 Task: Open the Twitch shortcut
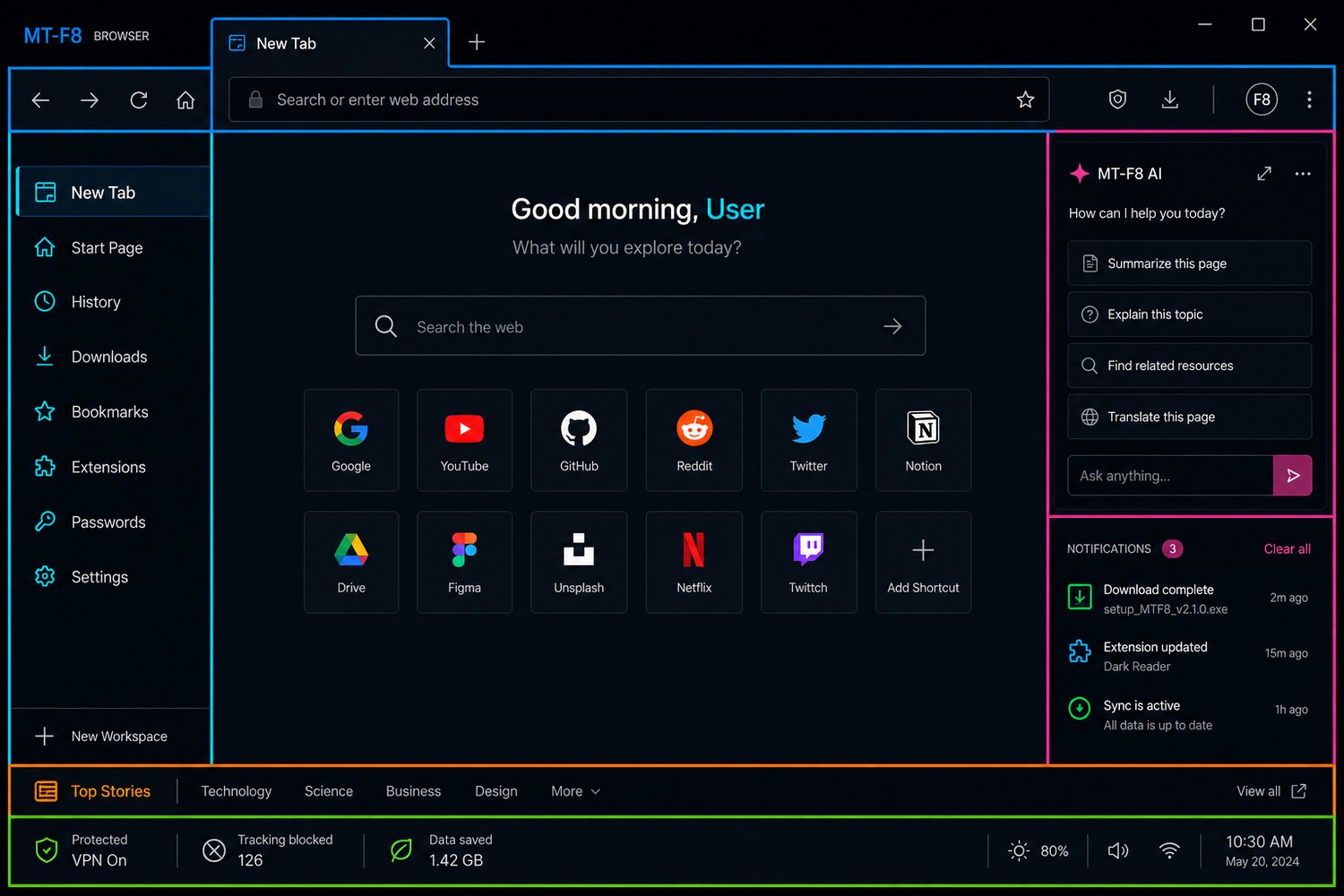(x=809, y=562)
